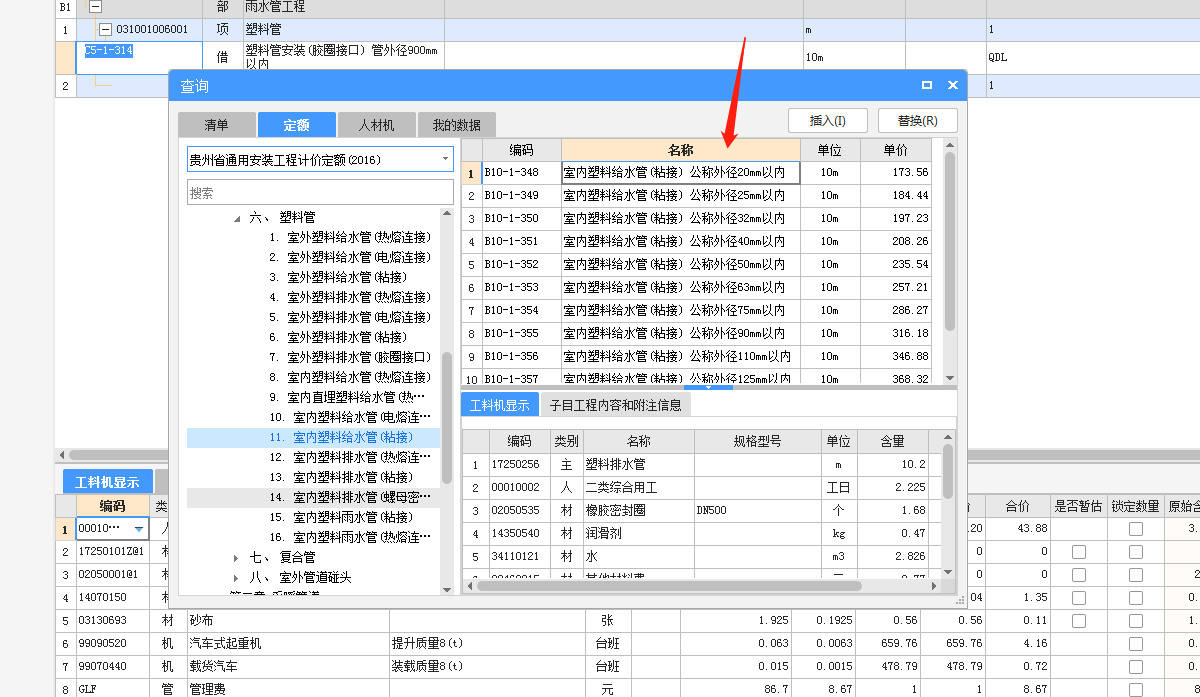Select 塑料排水管 row in 工料机 list
The image size is (1200, 697).
coord(700,464)
